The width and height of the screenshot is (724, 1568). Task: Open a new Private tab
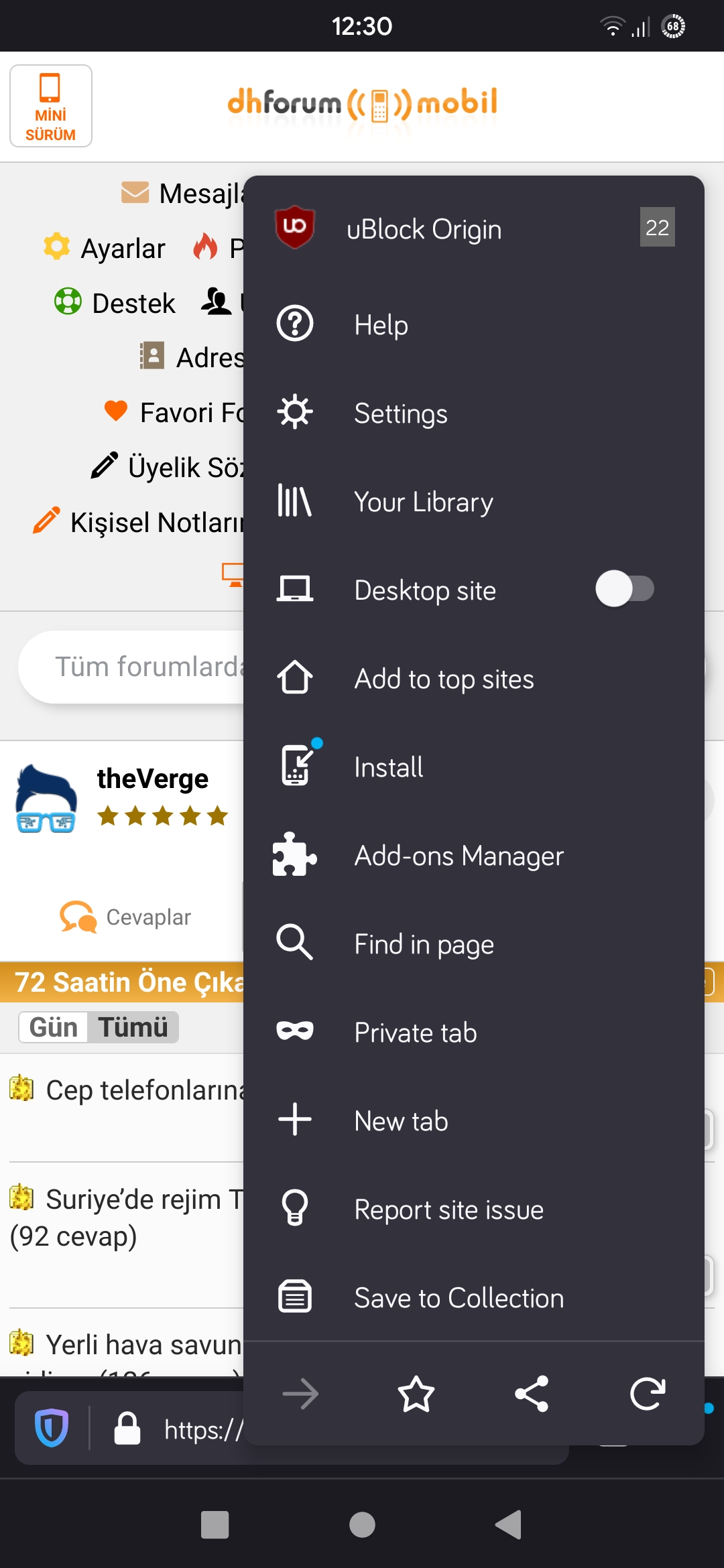474,1033
